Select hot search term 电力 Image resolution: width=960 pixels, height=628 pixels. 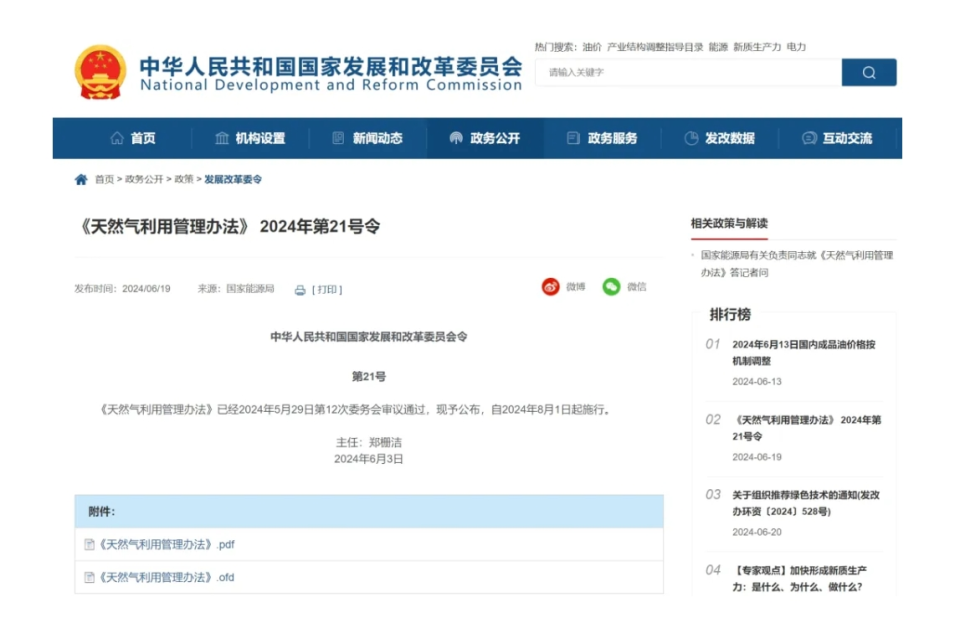[796, 47]
